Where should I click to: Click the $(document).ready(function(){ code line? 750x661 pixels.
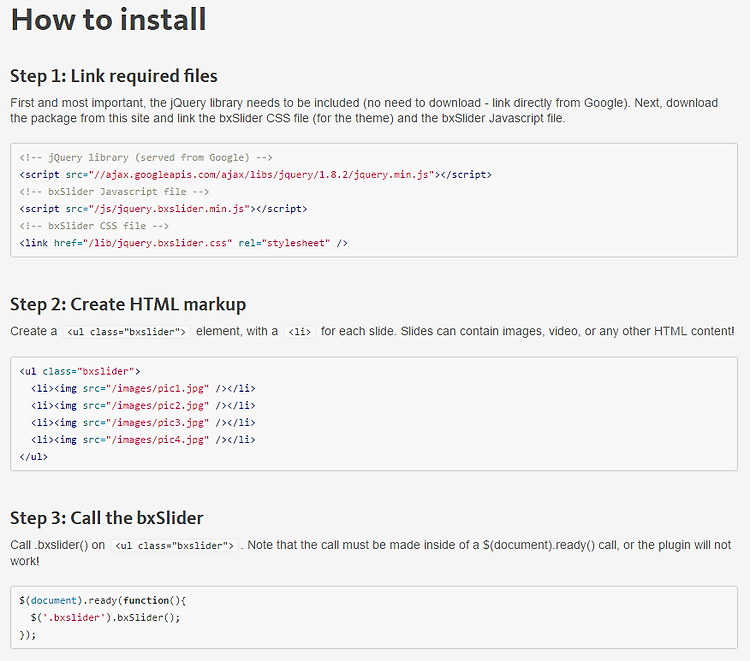pyautogui.click(x=103, y=601)
